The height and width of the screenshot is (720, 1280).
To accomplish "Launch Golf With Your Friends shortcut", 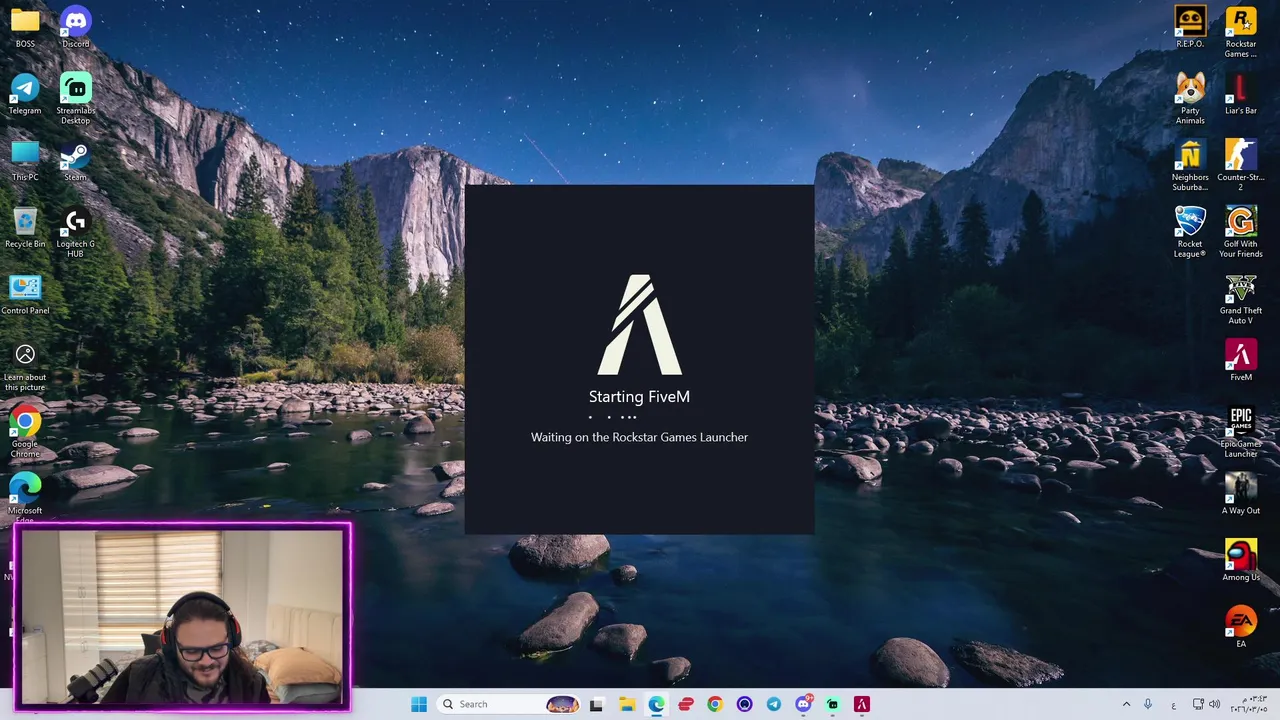I will [x=1241, y=232].
